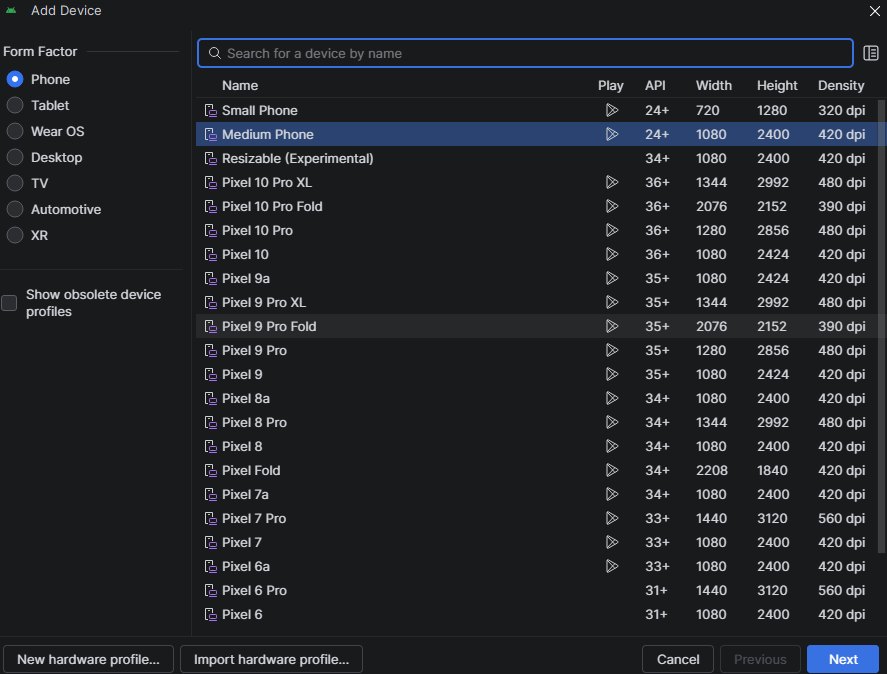Open New hardware profile dialog
887x674 pixels.
tap(88, 659)
